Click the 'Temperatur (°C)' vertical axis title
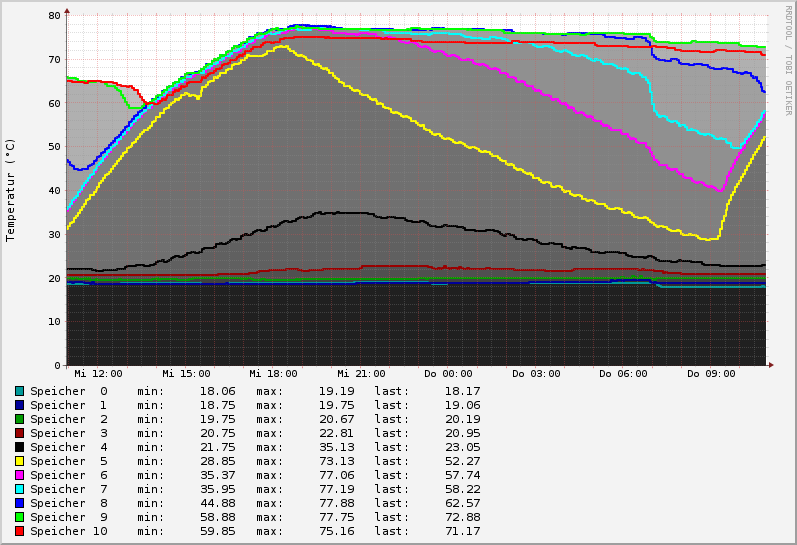The image size is (797, 545). click(x=11, y=190)
